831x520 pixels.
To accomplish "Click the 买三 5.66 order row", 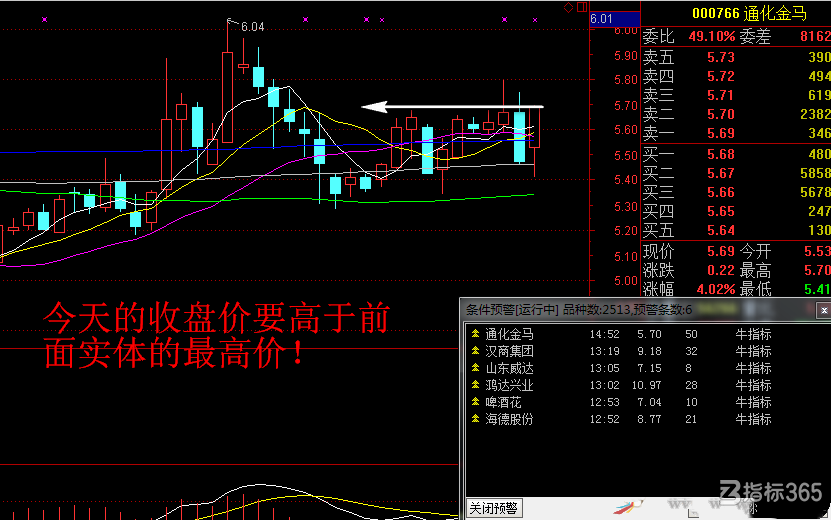I will 736,192.
